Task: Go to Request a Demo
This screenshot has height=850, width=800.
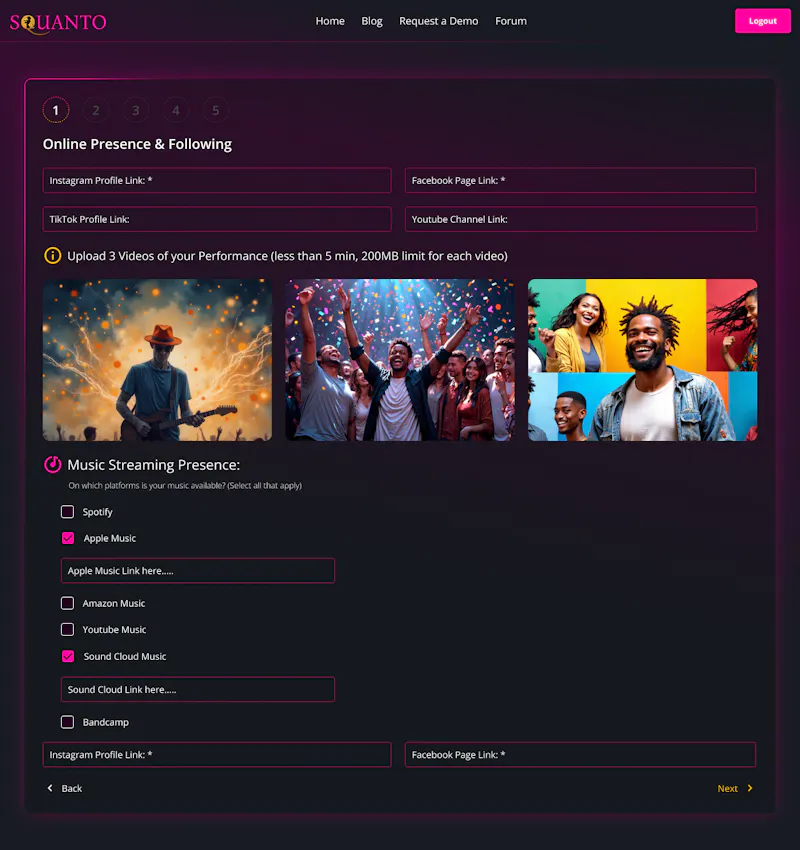Action: tap(438, 21)
